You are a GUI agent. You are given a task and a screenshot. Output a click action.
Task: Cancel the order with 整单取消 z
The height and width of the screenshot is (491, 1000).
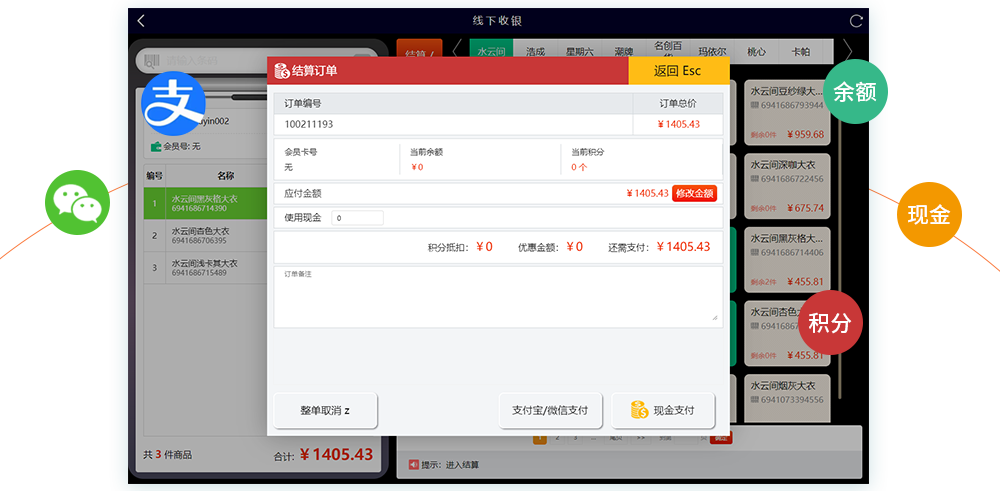click(x=325, y=410)
